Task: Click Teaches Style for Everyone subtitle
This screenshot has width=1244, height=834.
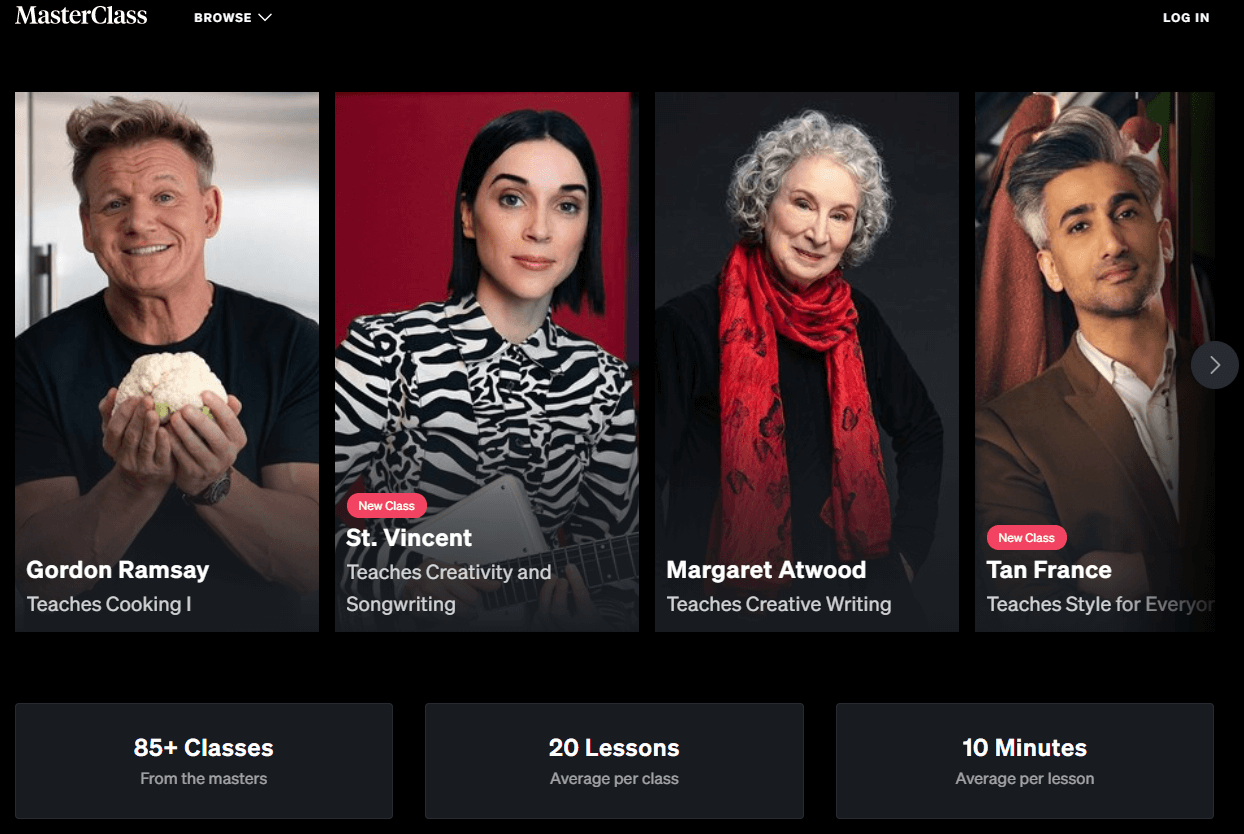Action: tap(1100, 604)
